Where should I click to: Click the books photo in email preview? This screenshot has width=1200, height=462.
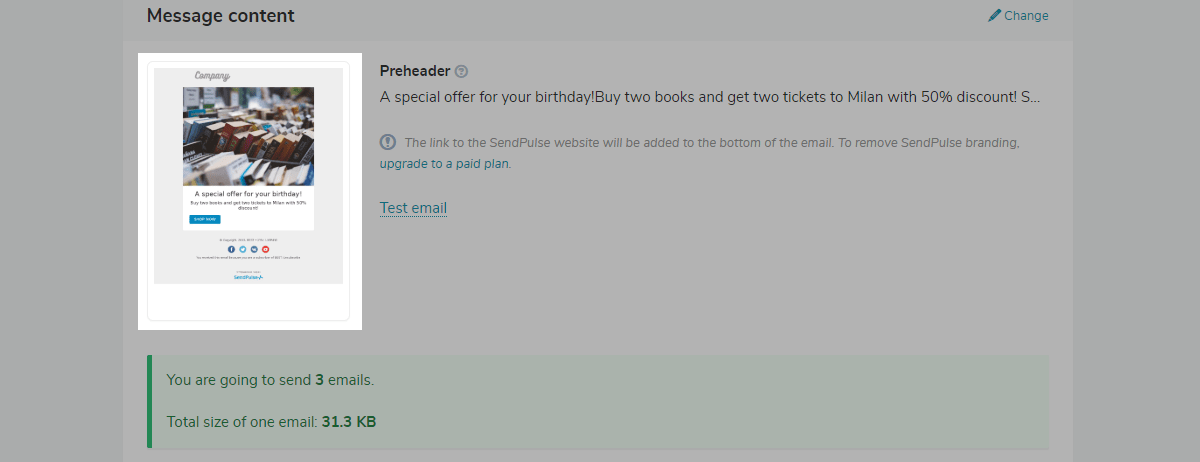pyautogui.click(x=248, y=136)
